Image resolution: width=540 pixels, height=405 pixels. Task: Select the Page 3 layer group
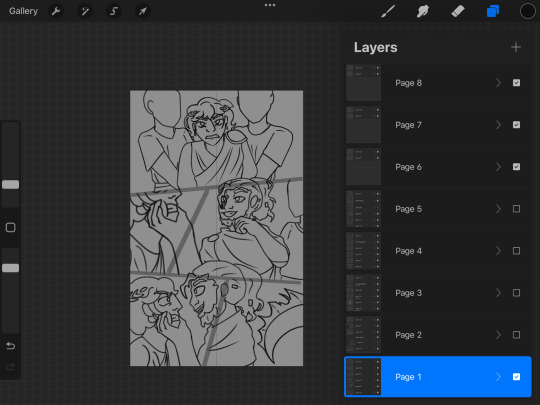point(438,293)
